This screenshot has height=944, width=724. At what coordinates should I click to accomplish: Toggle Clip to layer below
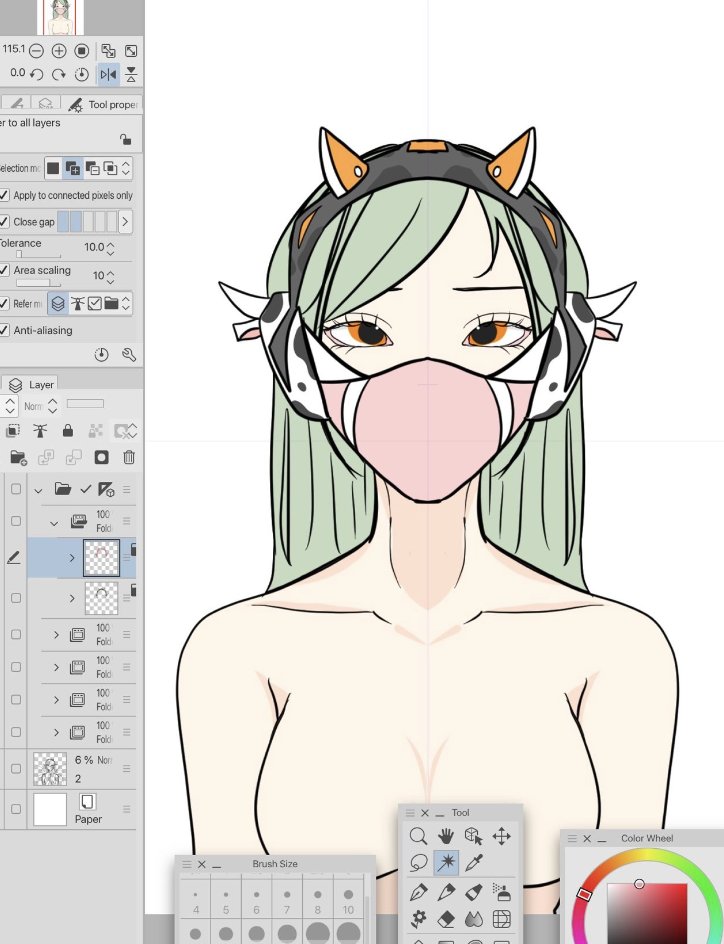coord(13,430)
